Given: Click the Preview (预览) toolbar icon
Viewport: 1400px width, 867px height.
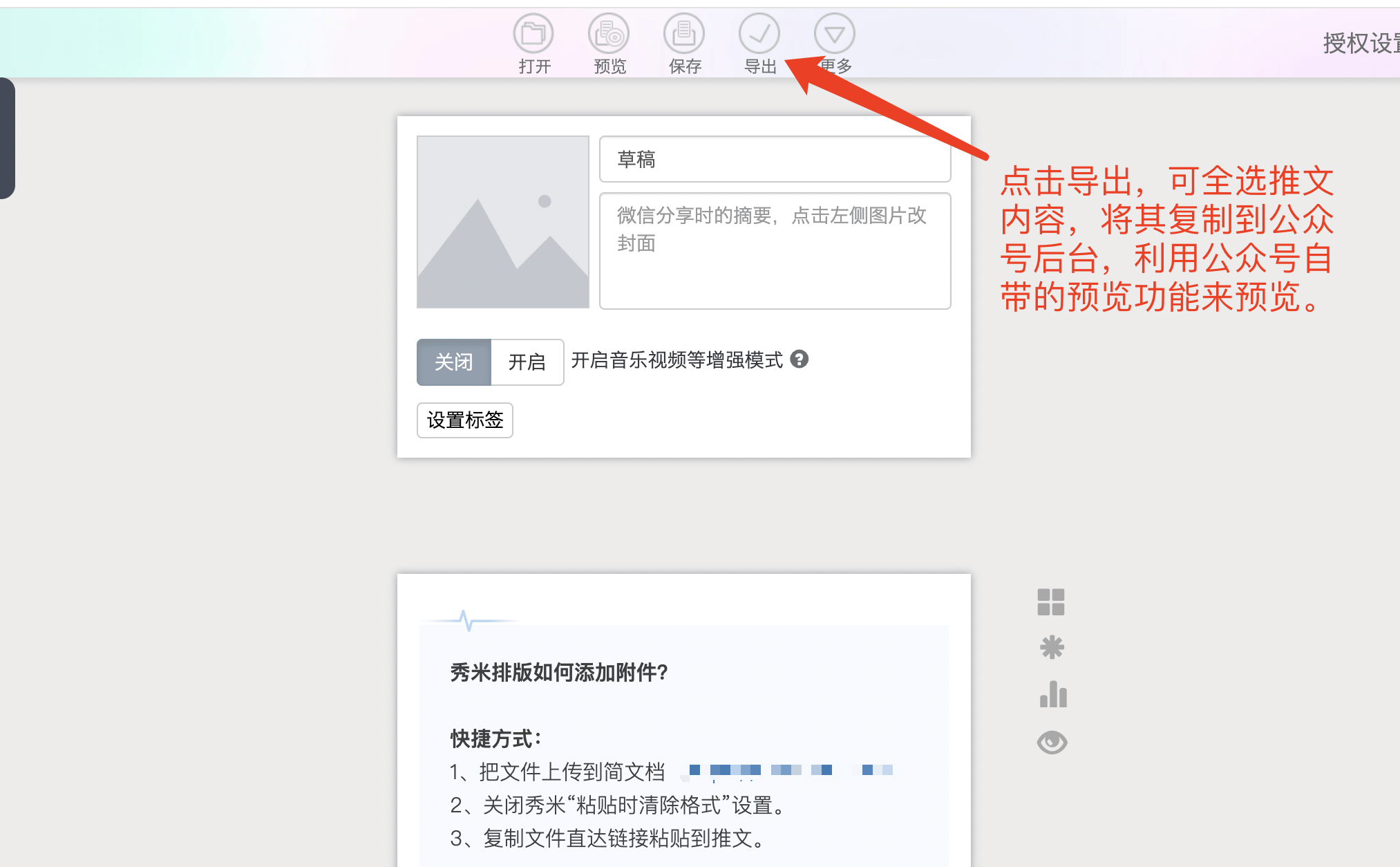Looking at the screenshot, I should pyautogui.click(x=609, y=34).
